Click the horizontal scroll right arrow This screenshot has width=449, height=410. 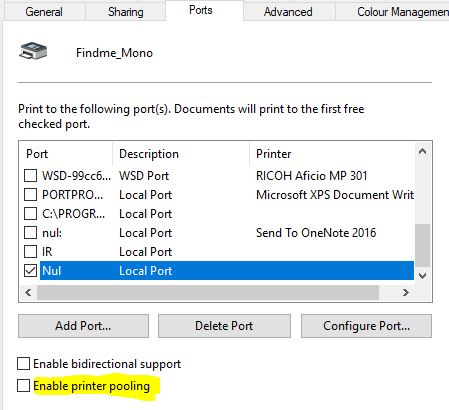pyautogui.click(x=406, y=292)
